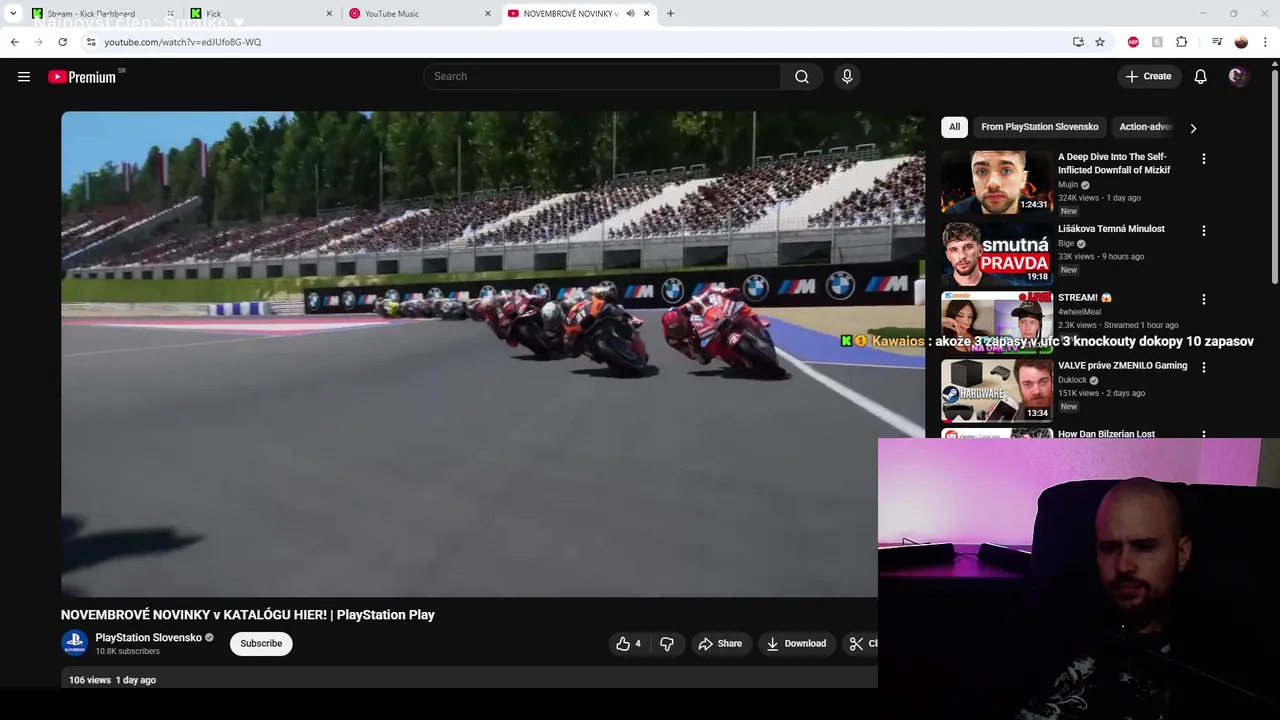The height and width of the screenshot is (720, 1280).
Task: Open How Dan Bilzerian Lost title
Action: [1106, 434]
